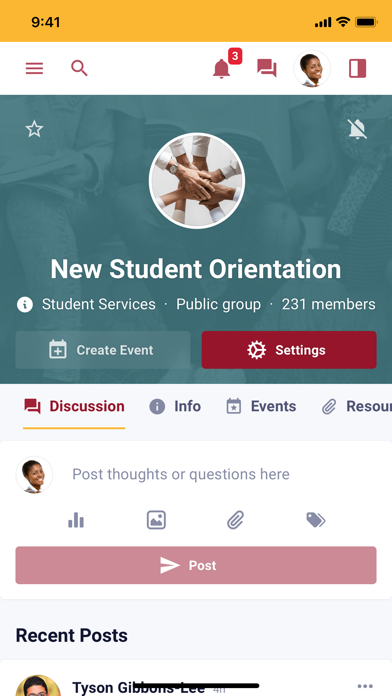Tap the search magnifier icon
Viewport: 392px width, 696px height.
coord(79,68)
